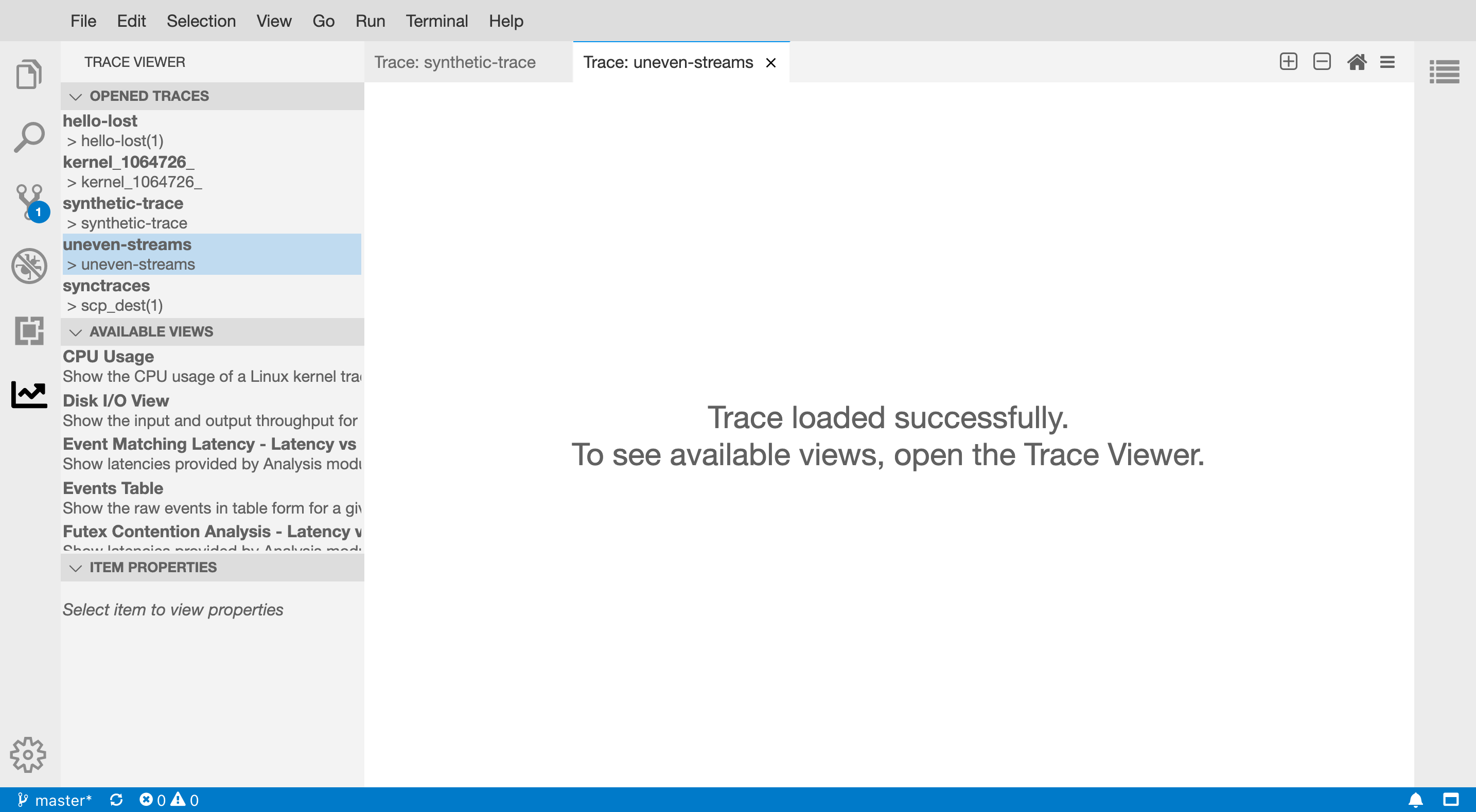The height and width of the screenshot is (812, 1476).
Task: Toggle the bottom panel from status bar
Action: click(x=1450, y=800)
